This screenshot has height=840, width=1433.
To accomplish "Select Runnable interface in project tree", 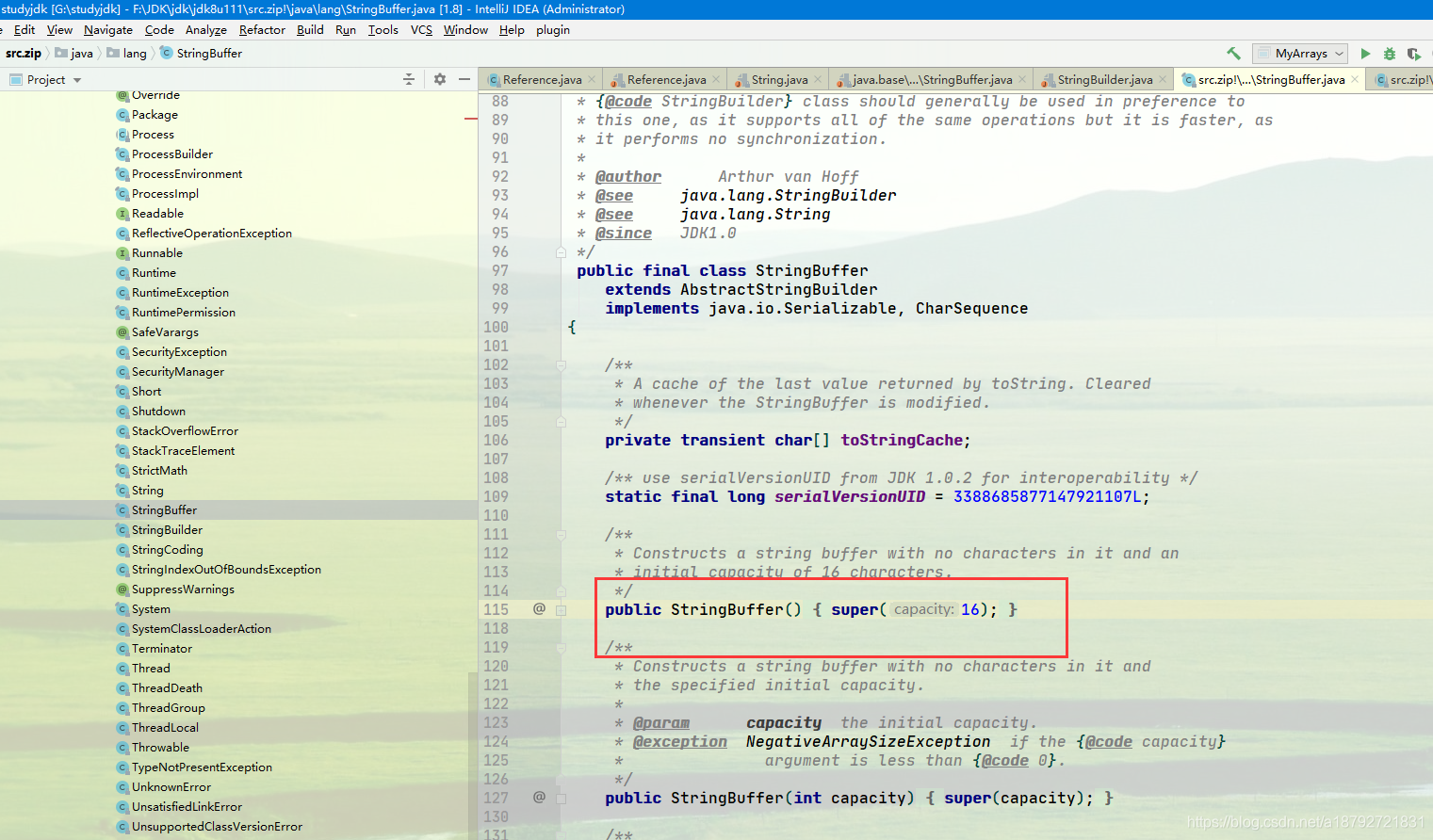I will tap(156, 253).
